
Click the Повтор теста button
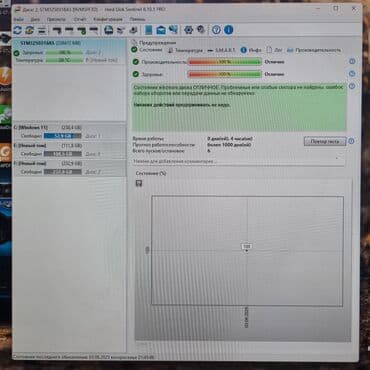(325, 141)
